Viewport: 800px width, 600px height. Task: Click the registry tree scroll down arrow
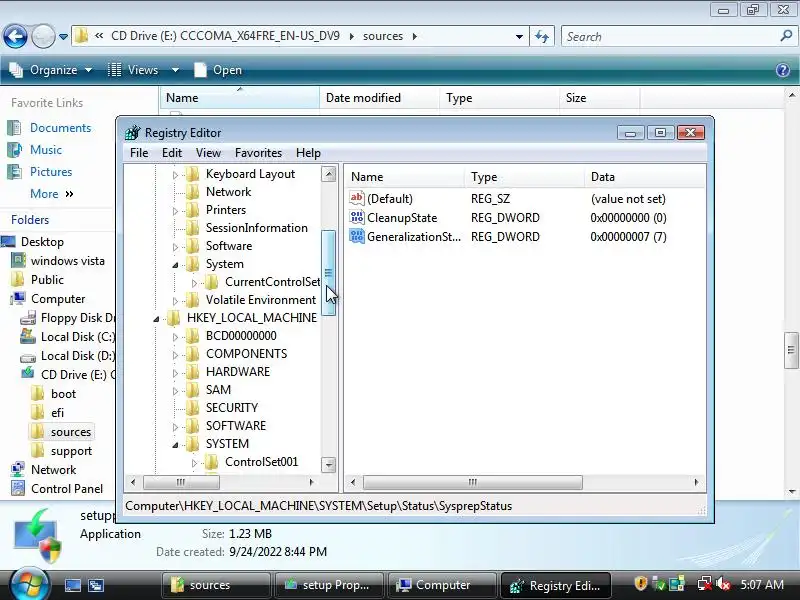329,464
